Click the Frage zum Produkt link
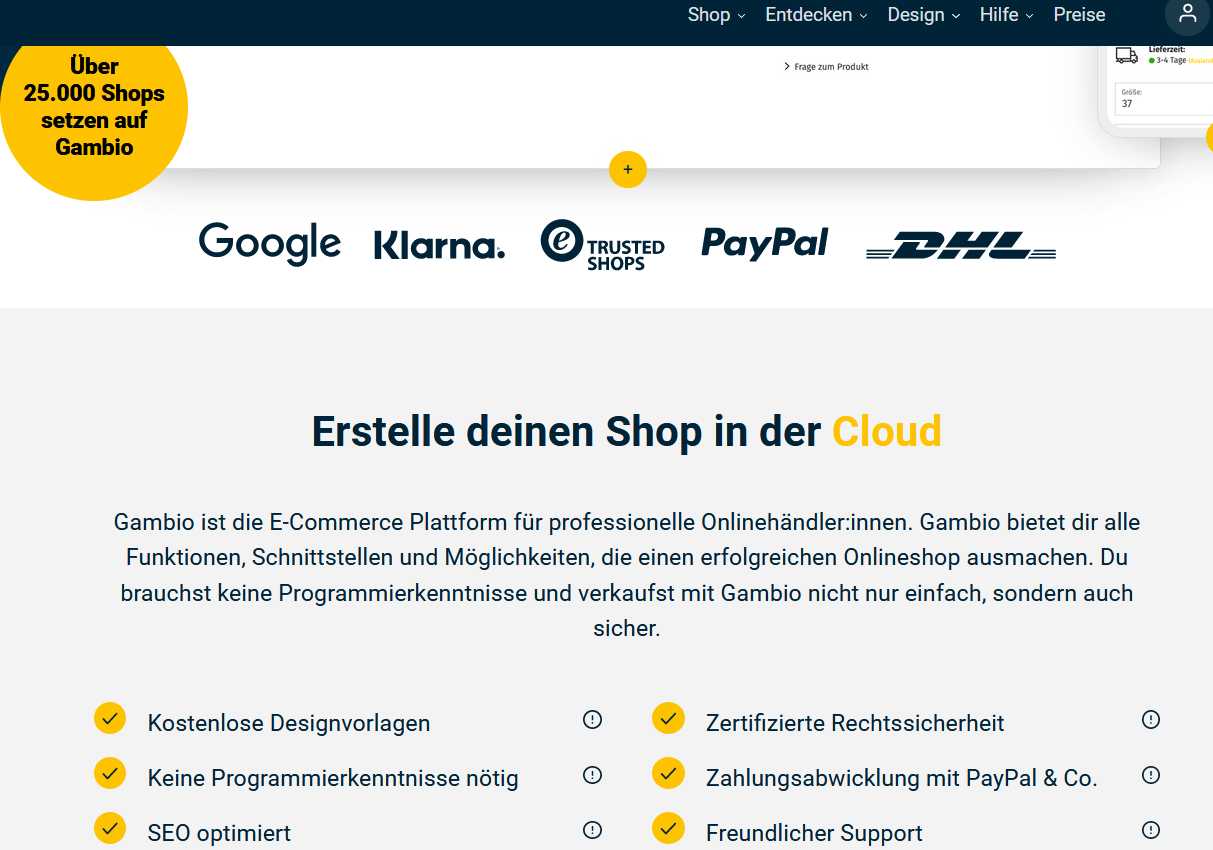 (x=826, y=67)
